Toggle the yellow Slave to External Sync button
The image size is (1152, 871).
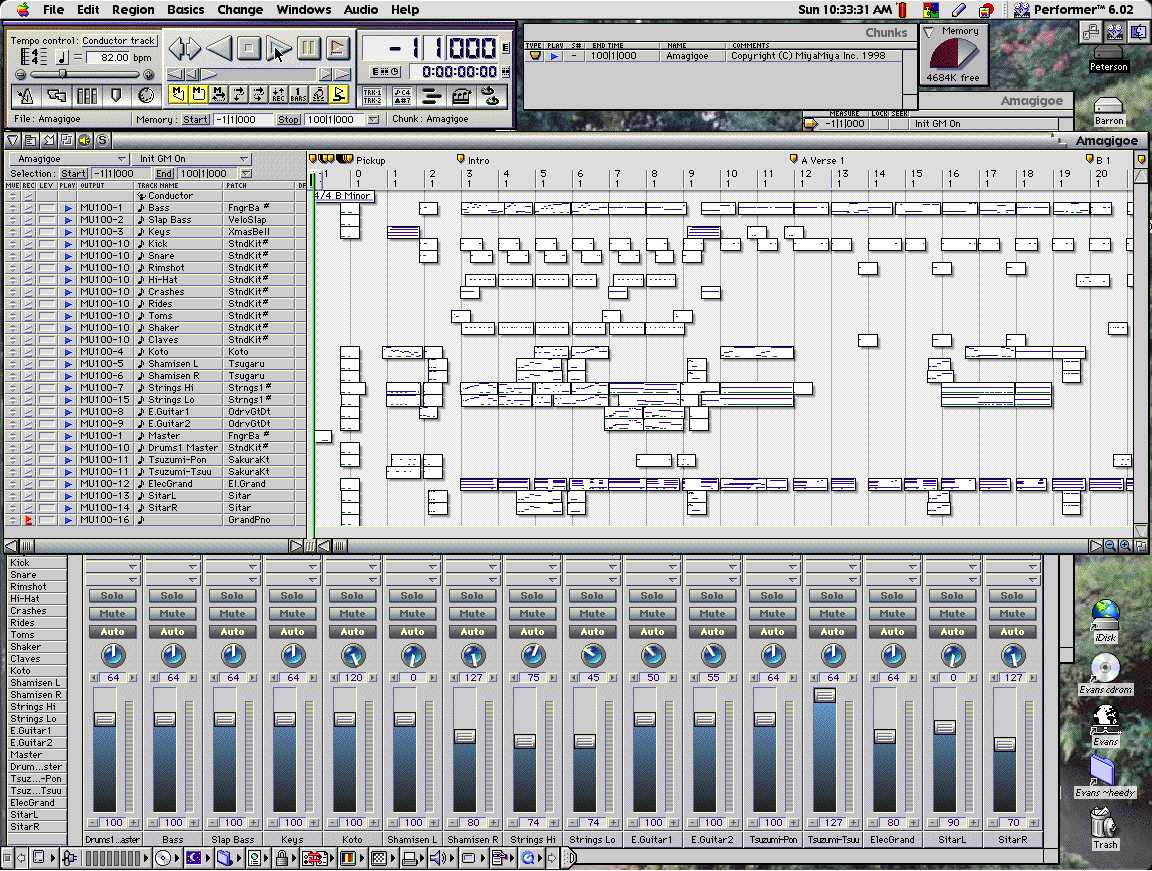pyautogui.click(x=338, y=94)
